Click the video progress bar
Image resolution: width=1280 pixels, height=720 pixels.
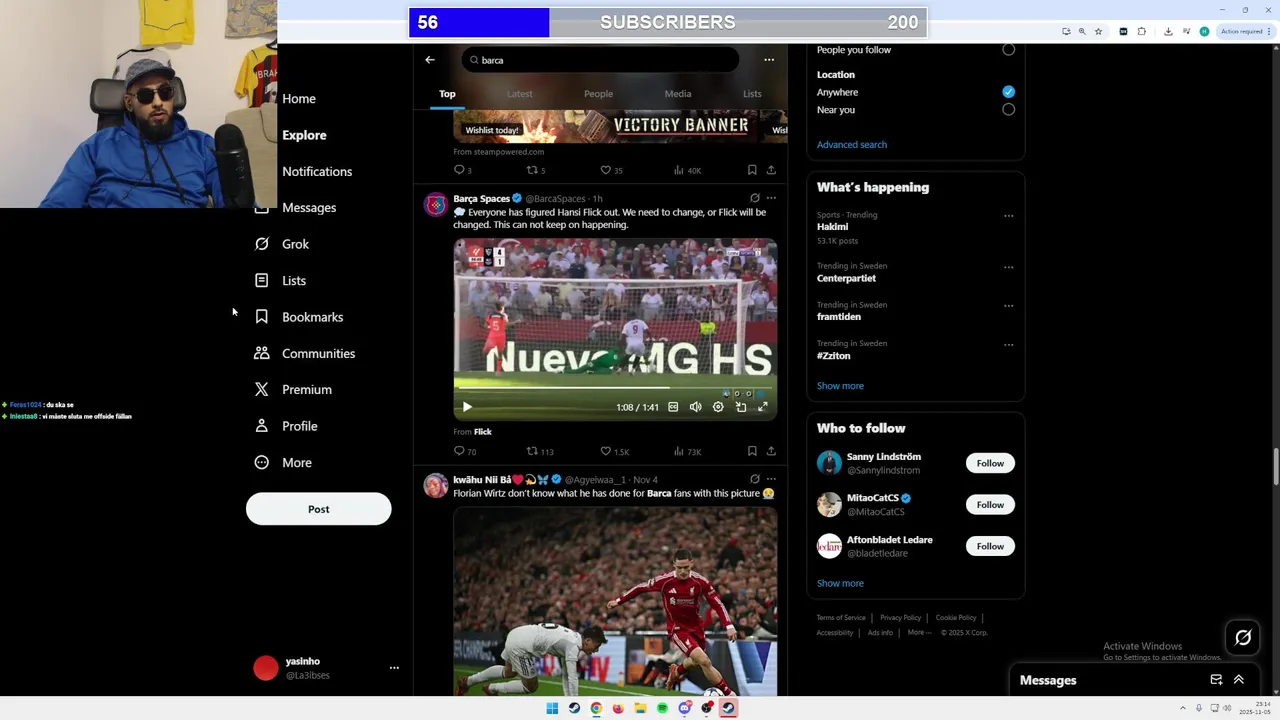click(615, 388)
